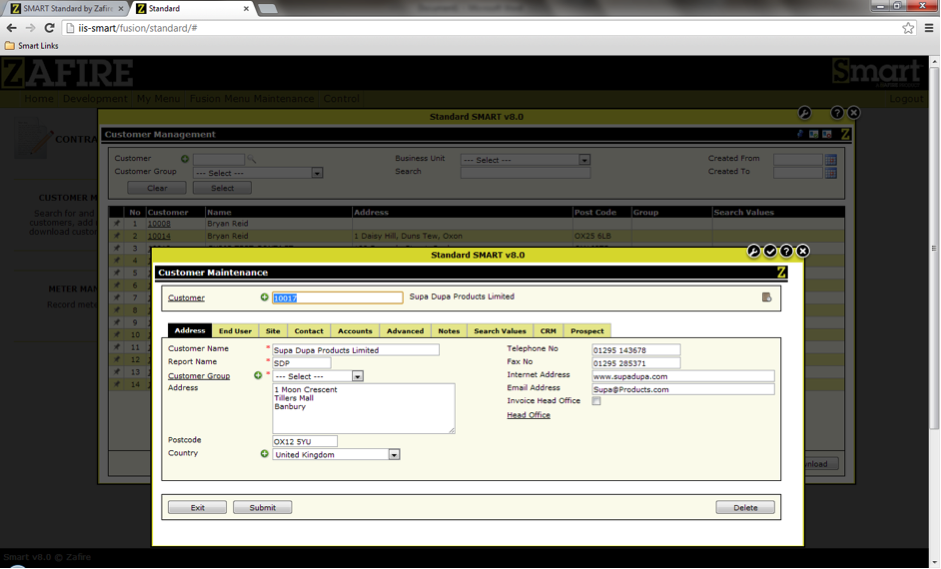Click the checkmark icon on Customer Maintenance dialog
This screenshot has height=569, width=941.
click(770, 251)
